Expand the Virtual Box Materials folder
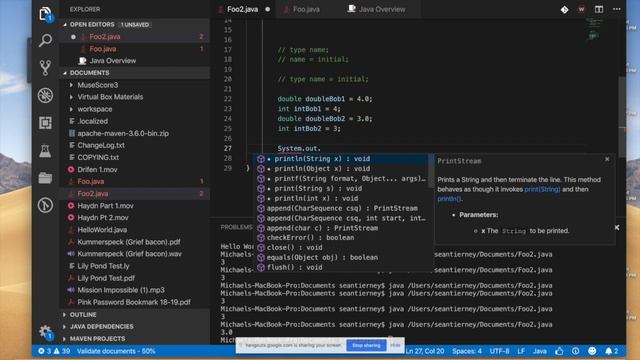The width and height of the screenshot is (640, 360). click(x=110, y=97)
